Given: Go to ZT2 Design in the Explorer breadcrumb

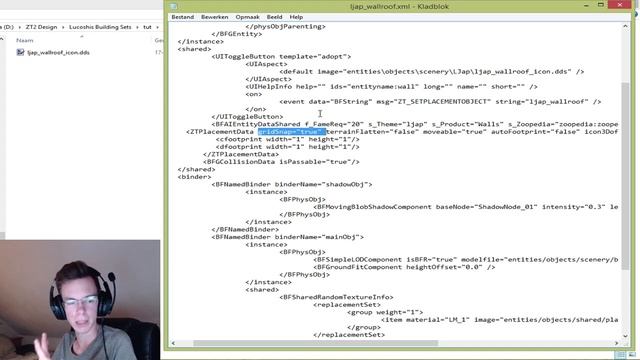Looking at the screenshot, I should pyautogui.click(x=41, y=27).
